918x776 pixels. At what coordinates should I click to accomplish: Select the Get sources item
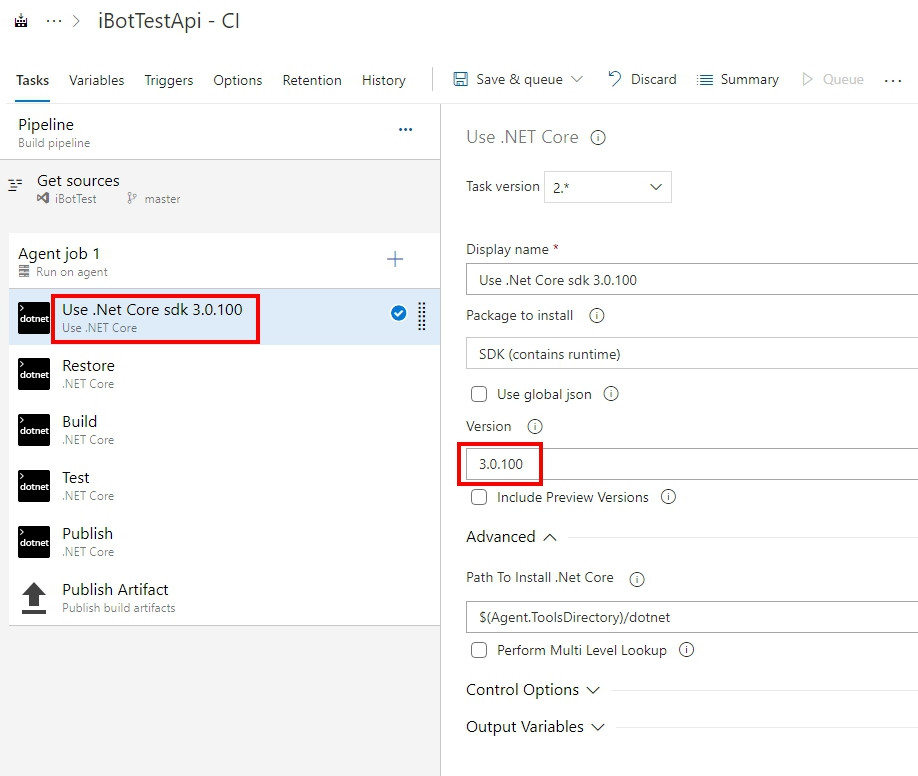tap(220, 189)
